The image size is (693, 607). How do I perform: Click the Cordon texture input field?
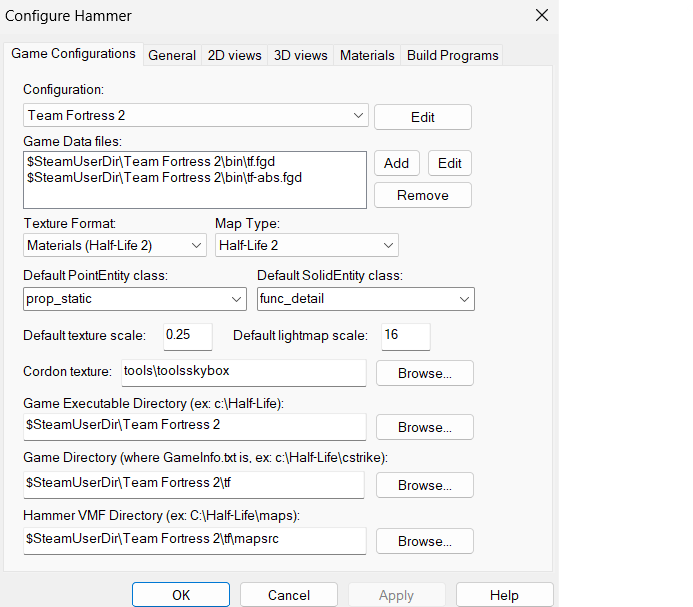(x=244, y=372)
